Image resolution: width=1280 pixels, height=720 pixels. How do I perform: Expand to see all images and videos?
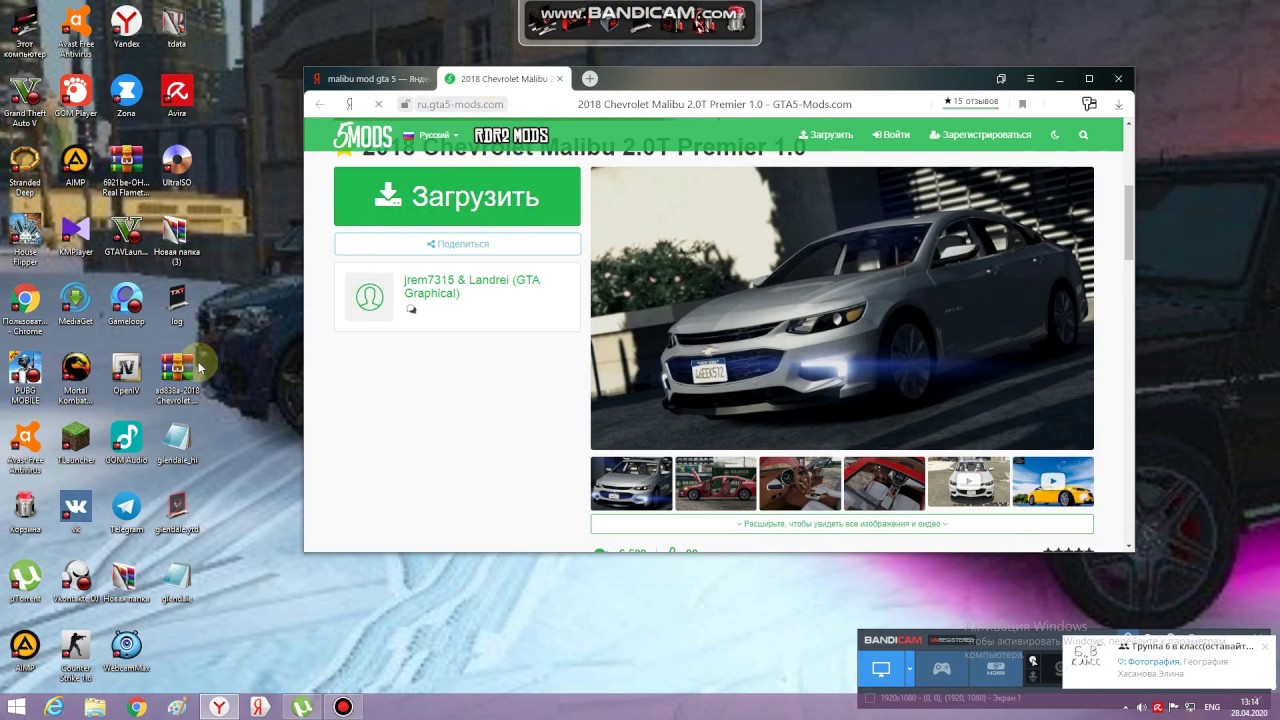[x=842, y=524]
